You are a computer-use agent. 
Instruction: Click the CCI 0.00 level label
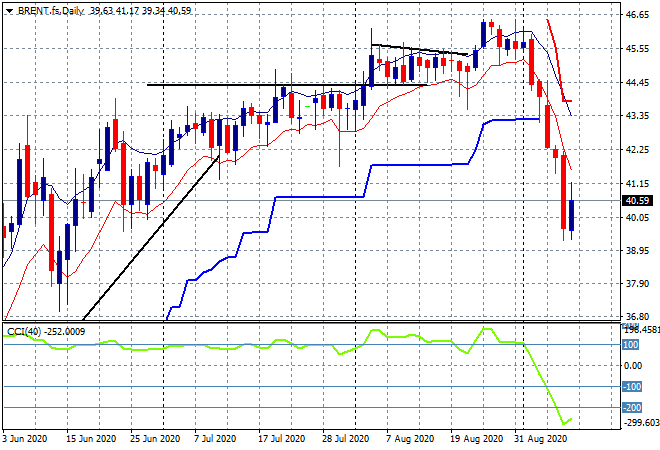(x=633, y=365)
